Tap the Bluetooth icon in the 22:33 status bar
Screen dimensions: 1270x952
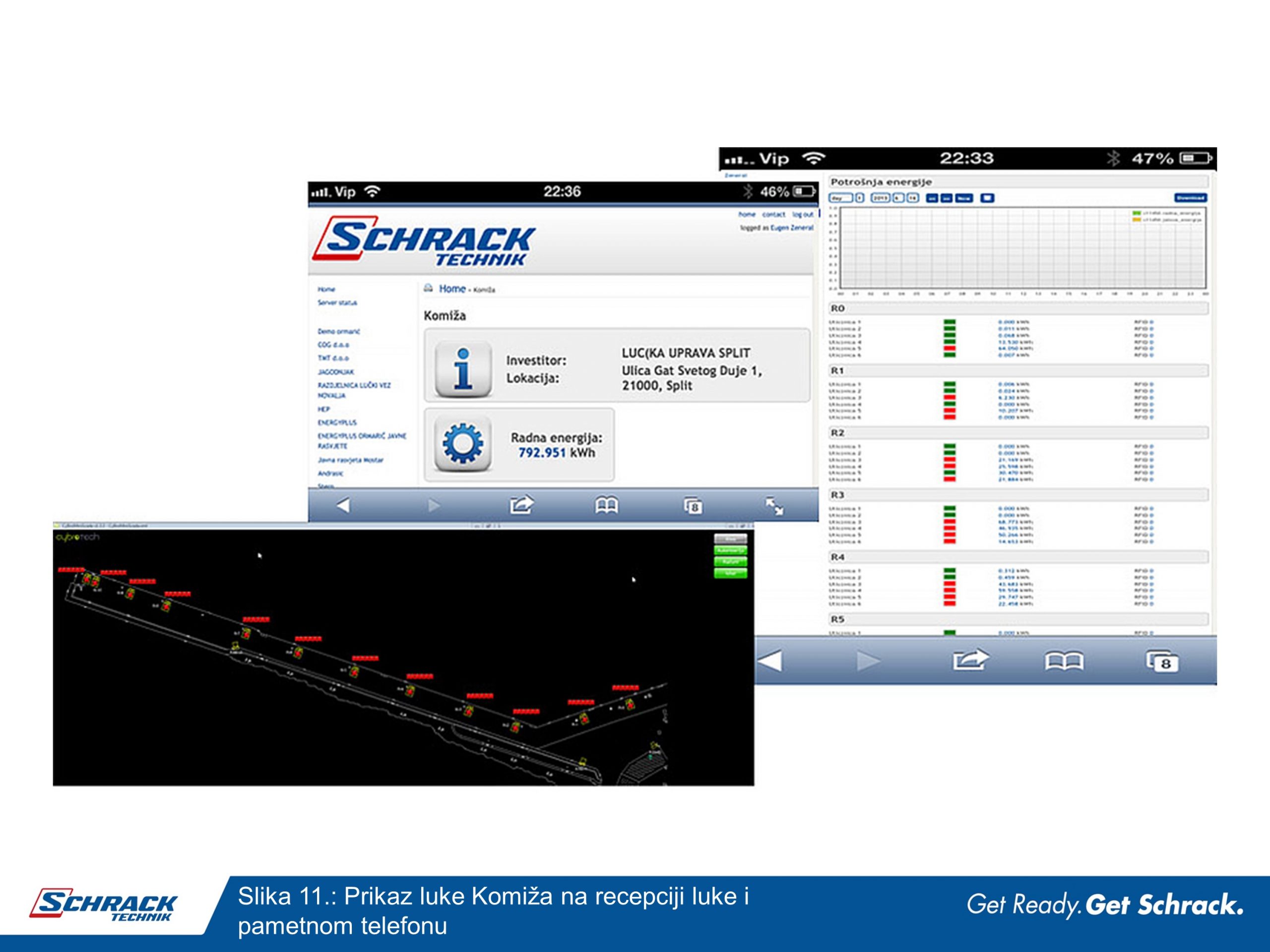click(x=1113, y=158)
